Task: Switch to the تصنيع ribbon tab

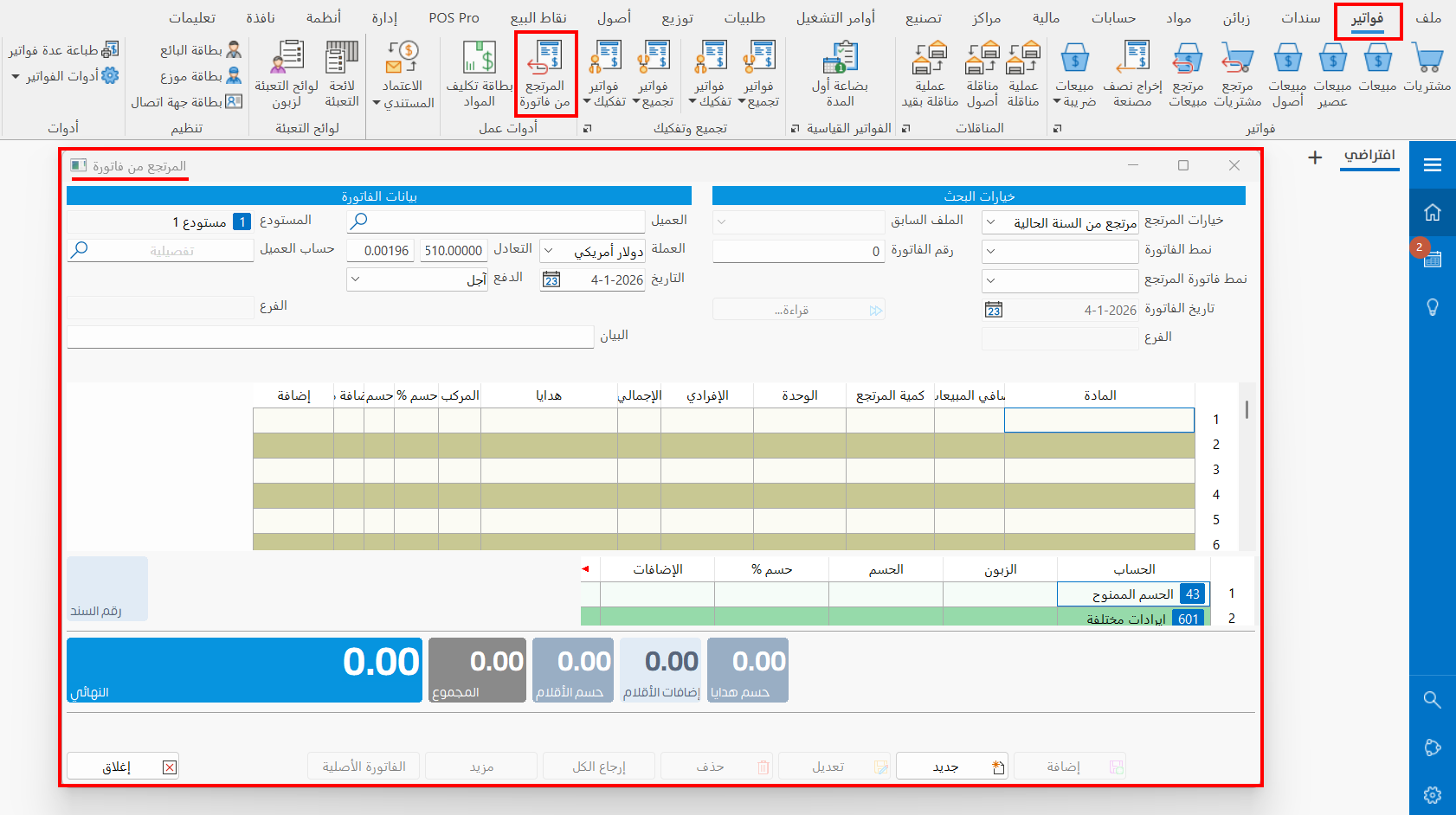Action: point(923,16)
